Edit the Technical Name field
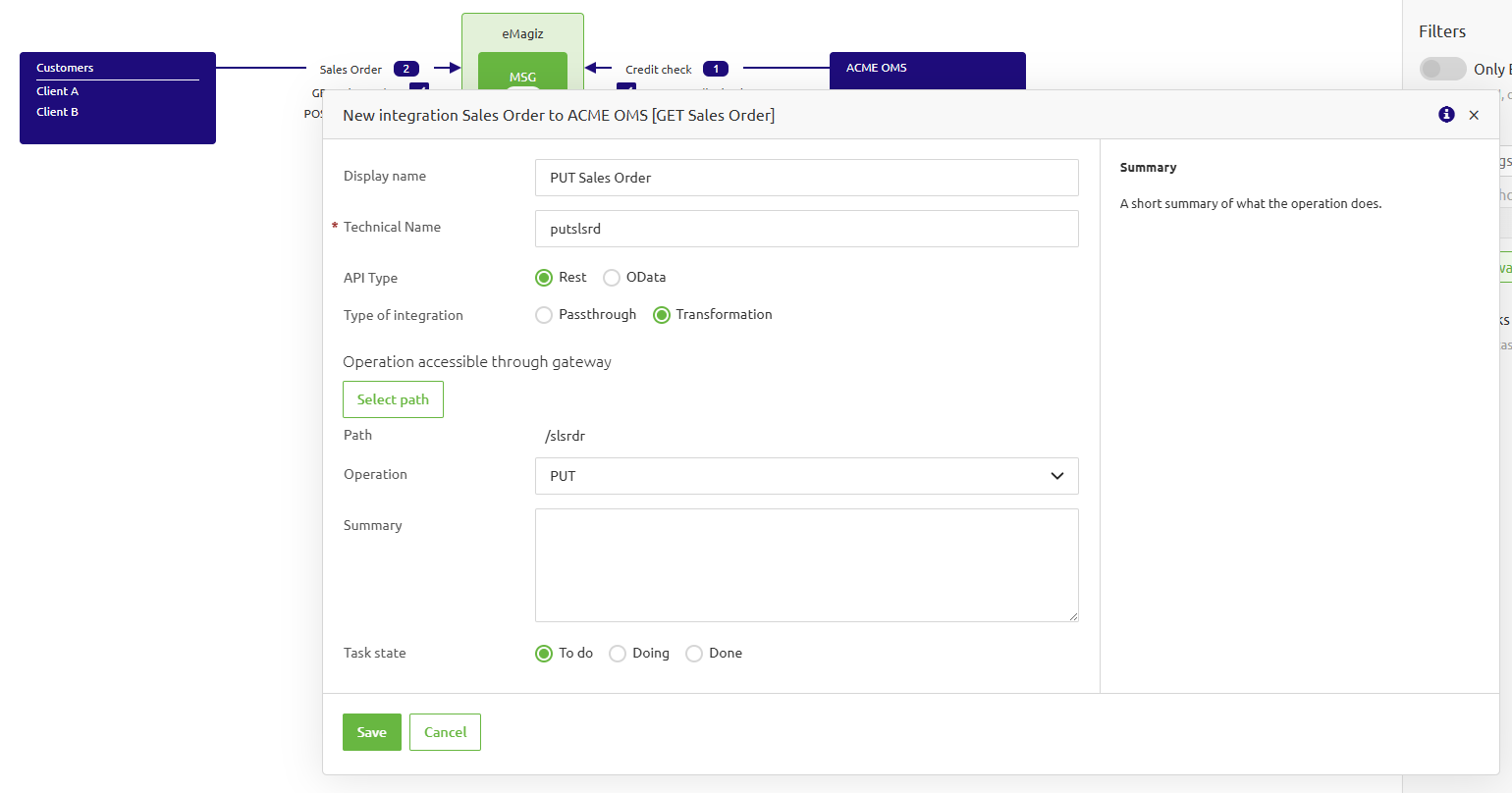The image size is (1512, 793). pos(807,229)
